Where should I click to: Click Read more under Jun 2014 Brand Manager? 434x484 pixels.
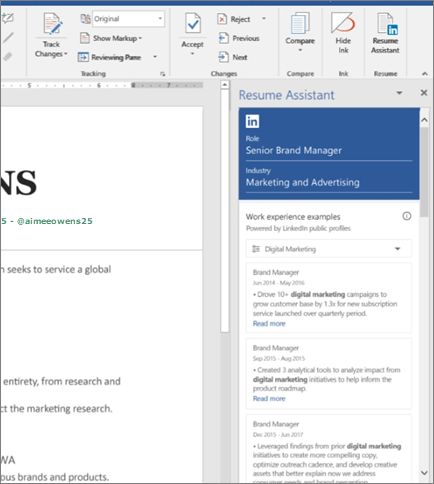pos(269,324)
